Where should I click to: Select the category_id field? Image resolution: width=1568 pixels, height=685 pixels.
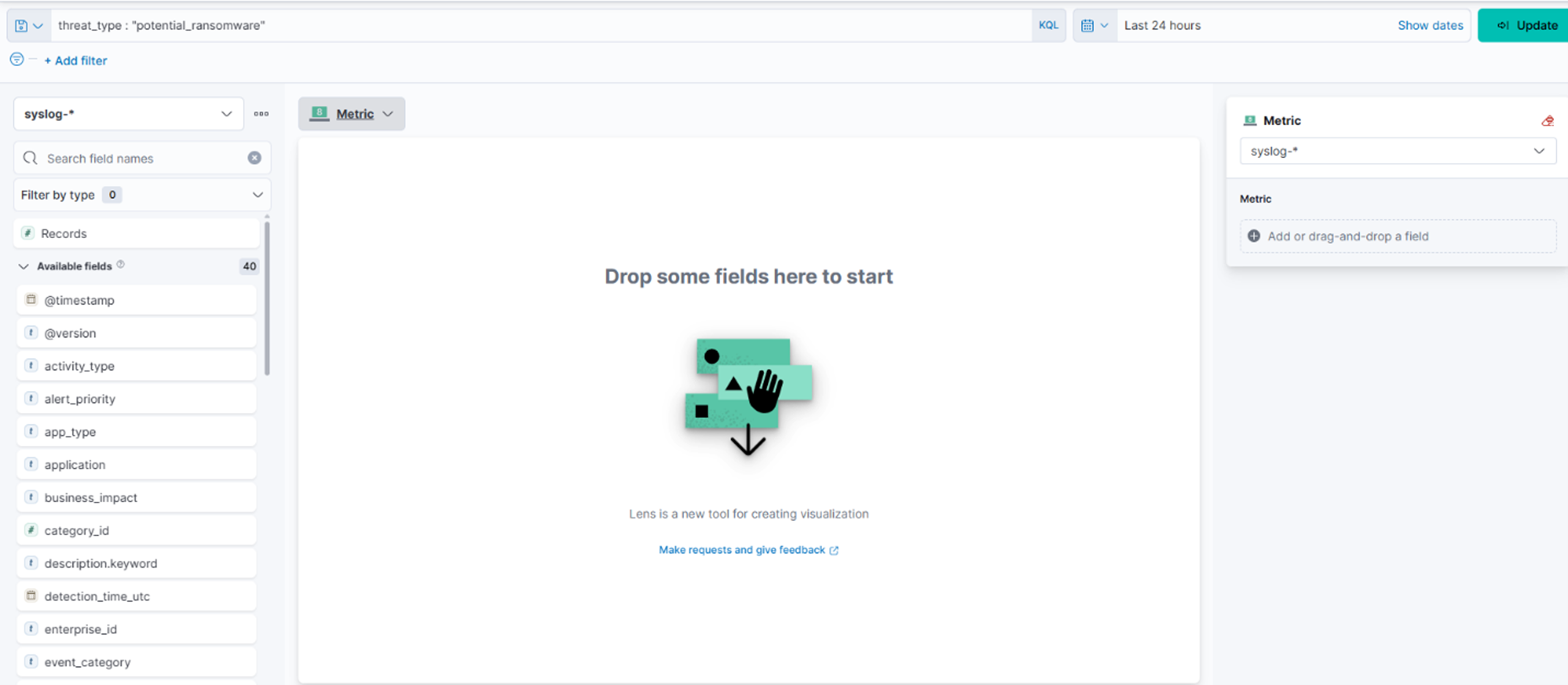click(137, 530)
